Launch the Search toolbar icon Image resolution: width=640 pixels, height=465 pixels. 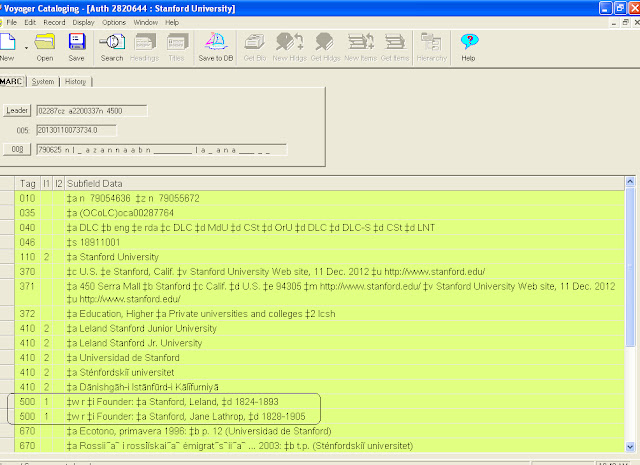[x=112, y=47]
